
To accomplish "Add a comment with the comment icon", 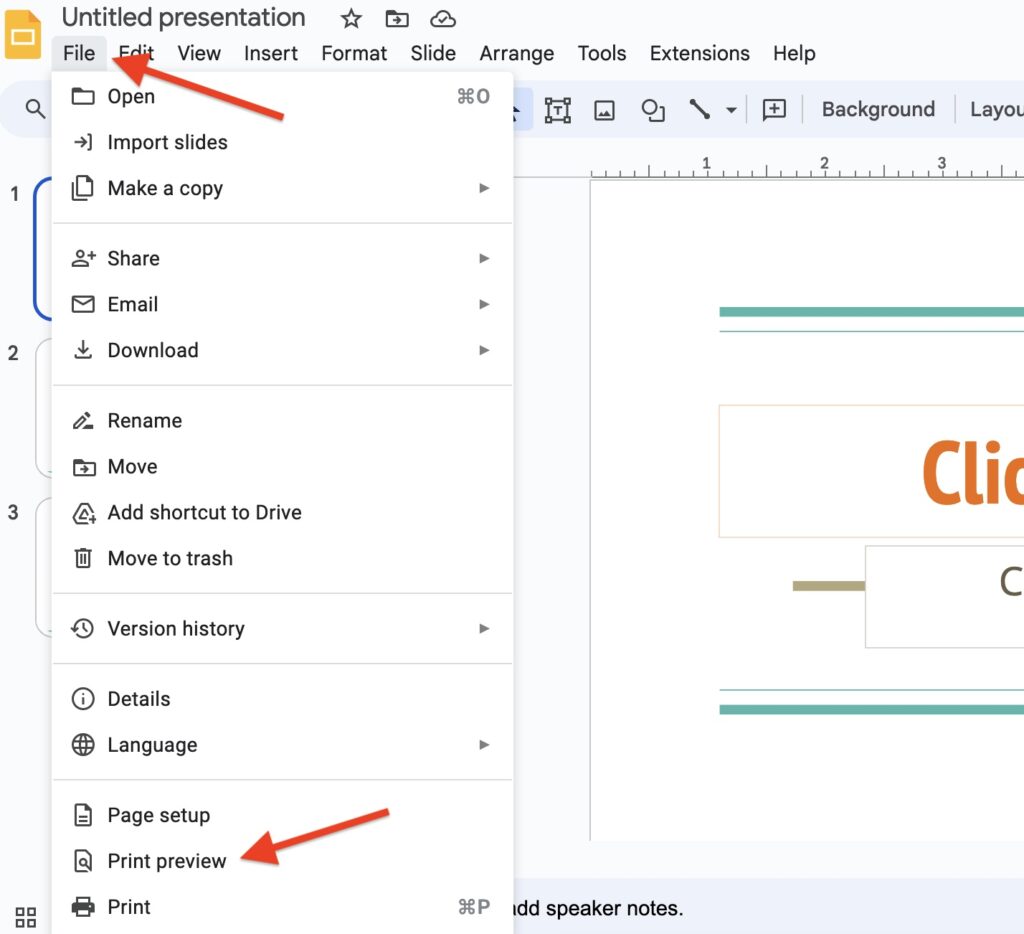I will [x=773, y=110].
